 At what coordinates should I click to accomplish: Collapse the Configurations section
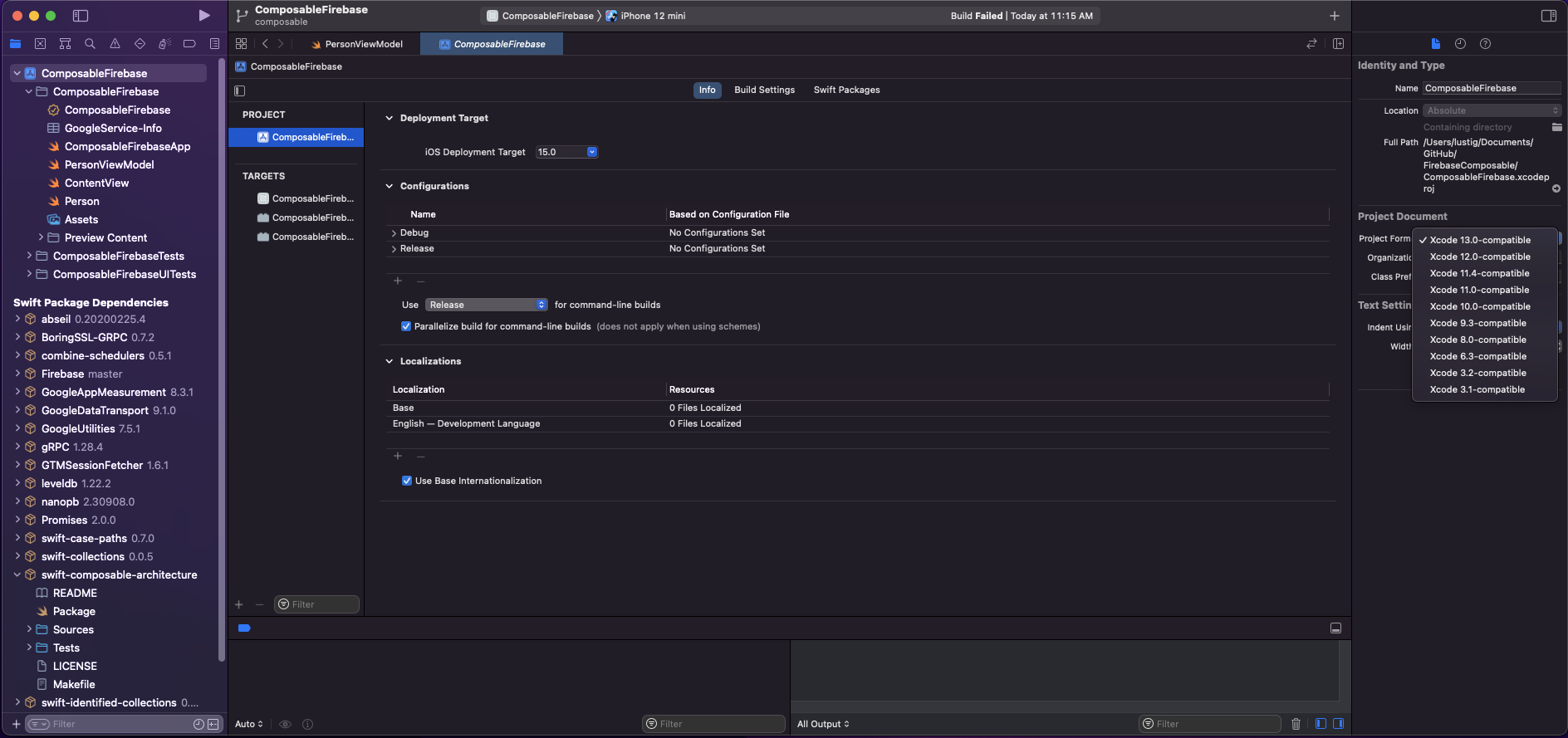pyautogui.click(x=389, y=186)
